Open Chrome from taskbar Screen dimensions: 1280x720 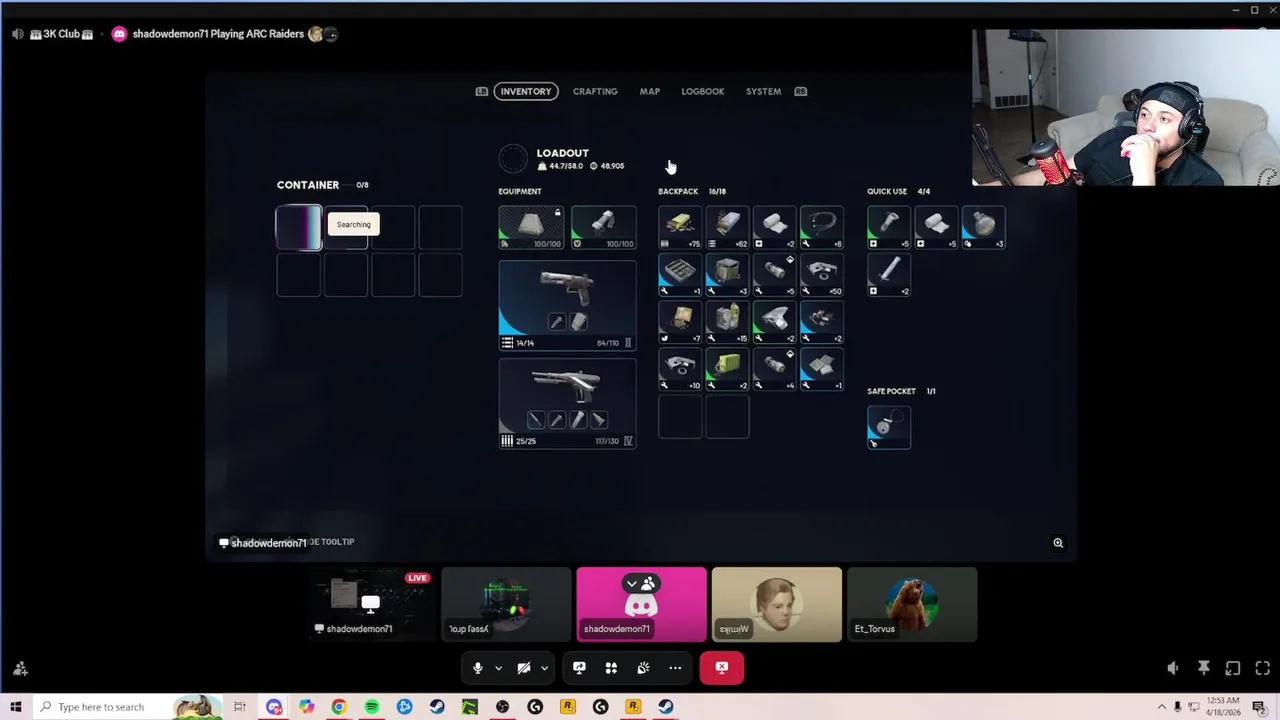coord(339,707)
